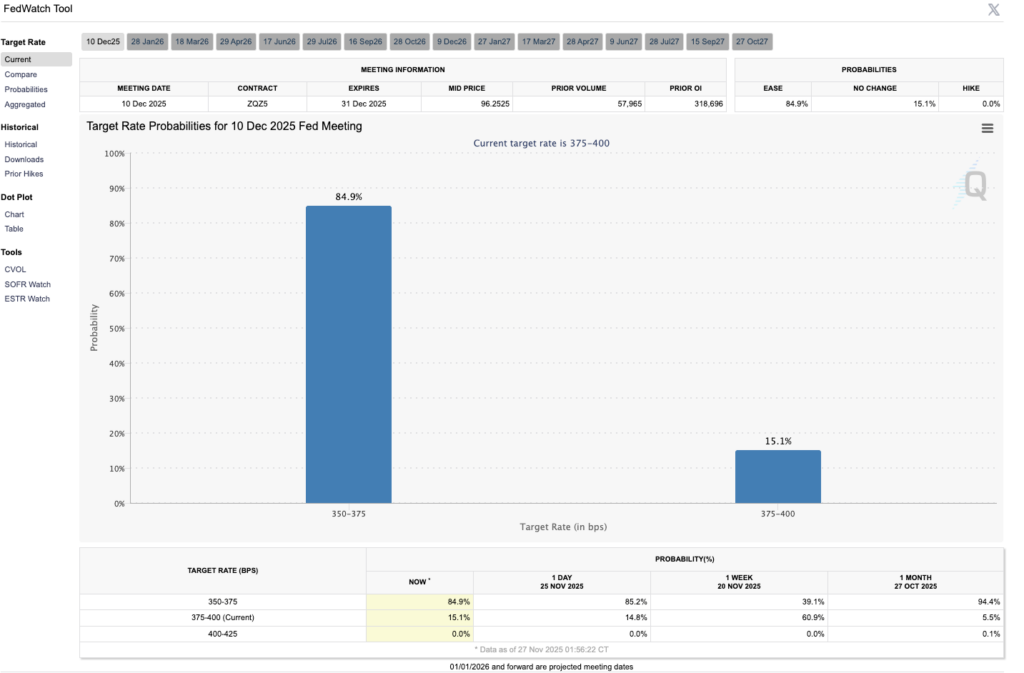The image size is (1024, 673).
Task: Open Dot Plot Chart link
Action: tap(14, 215)
